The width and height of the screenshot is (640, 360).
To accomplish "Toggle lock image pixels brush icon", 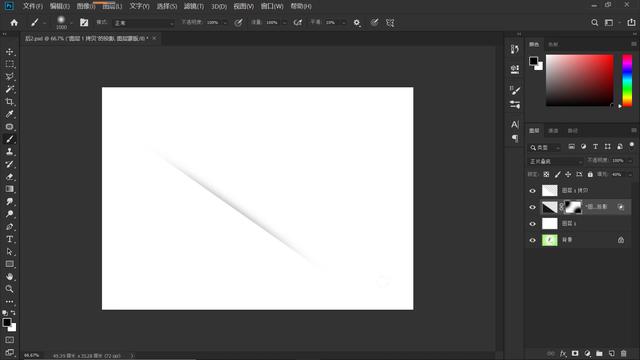I will (x=557, y=174).
